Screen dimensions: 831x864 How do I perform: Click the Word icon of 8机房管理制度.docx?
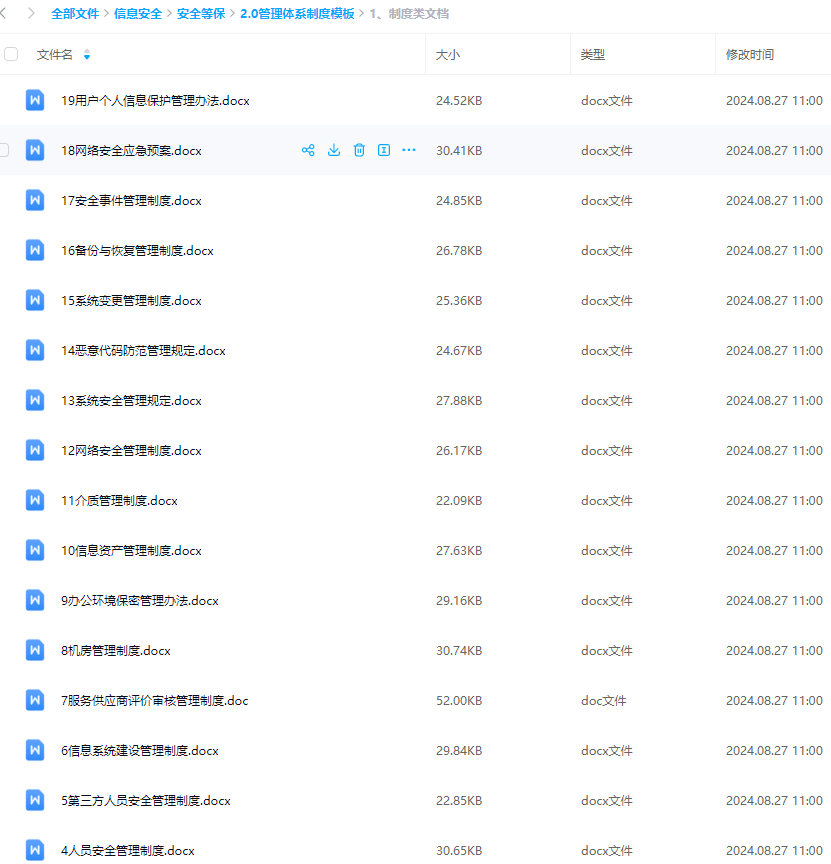tap(35, 650)
